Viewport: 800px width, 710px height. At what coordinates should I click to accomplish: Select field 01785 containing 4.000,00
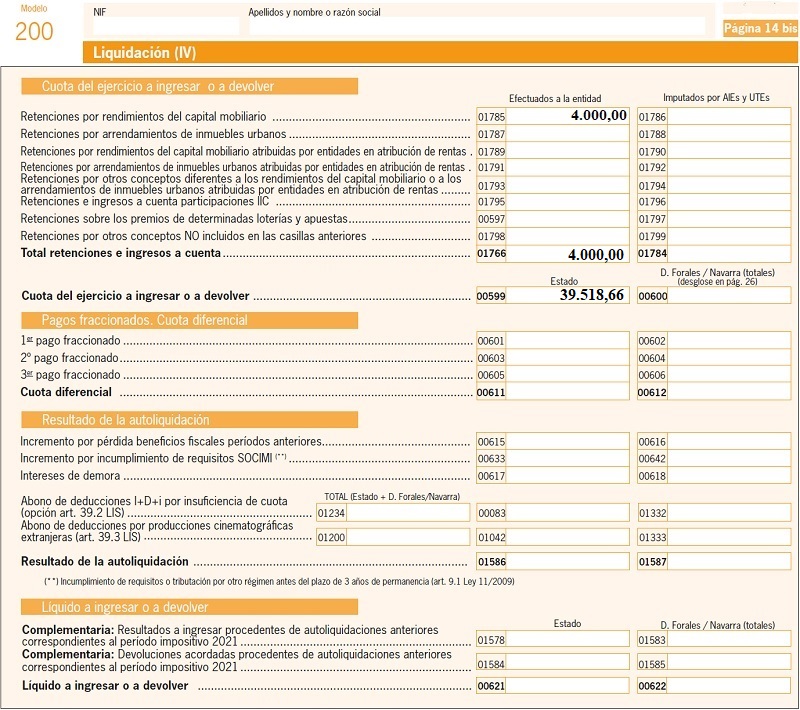567,116
